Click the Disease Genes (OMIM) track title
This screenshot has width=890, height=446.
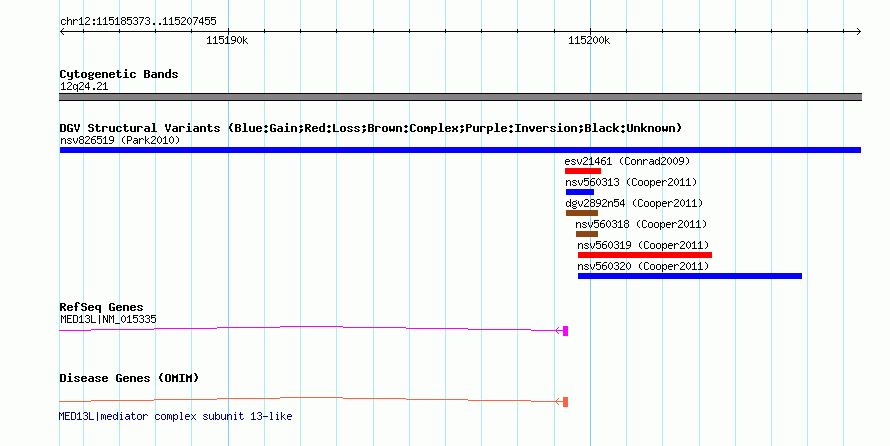point(129,378)
